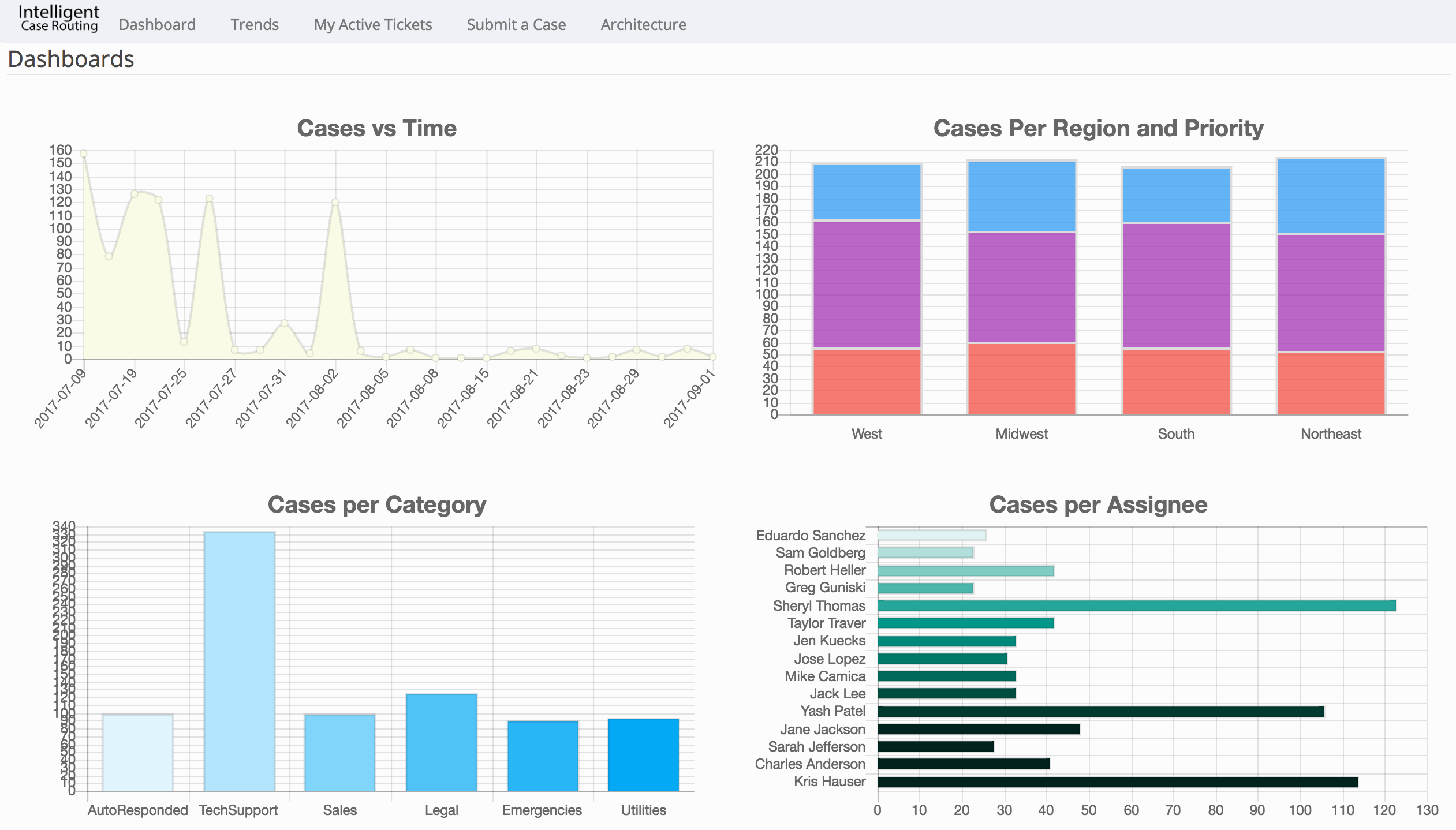Click the West region red bar segment

(867, 382)
